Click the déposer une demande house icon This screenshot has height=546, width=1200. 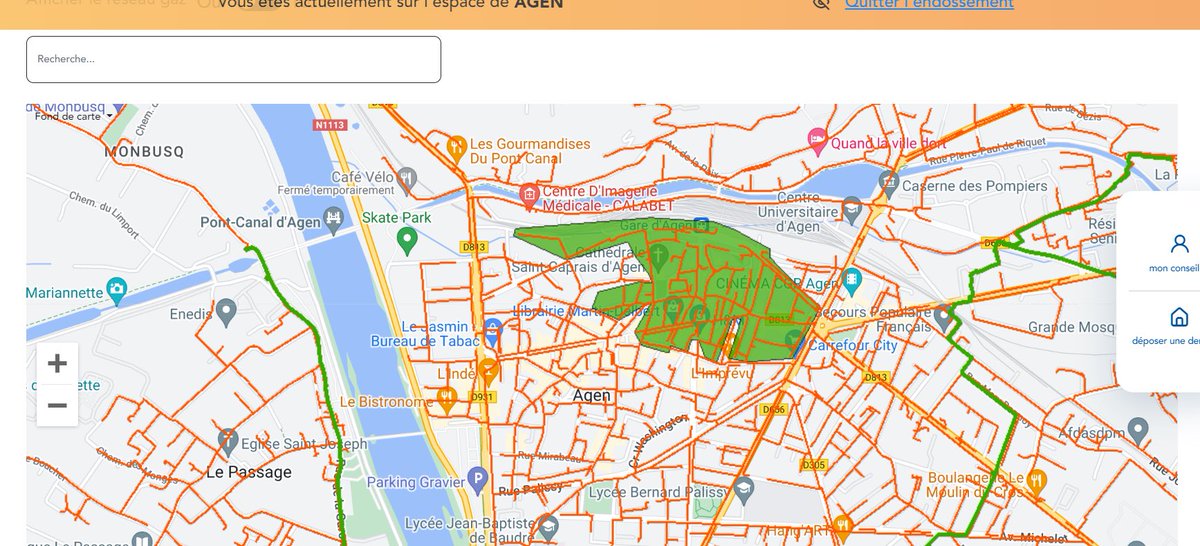pyautogui.click(x=1180, y=317)
